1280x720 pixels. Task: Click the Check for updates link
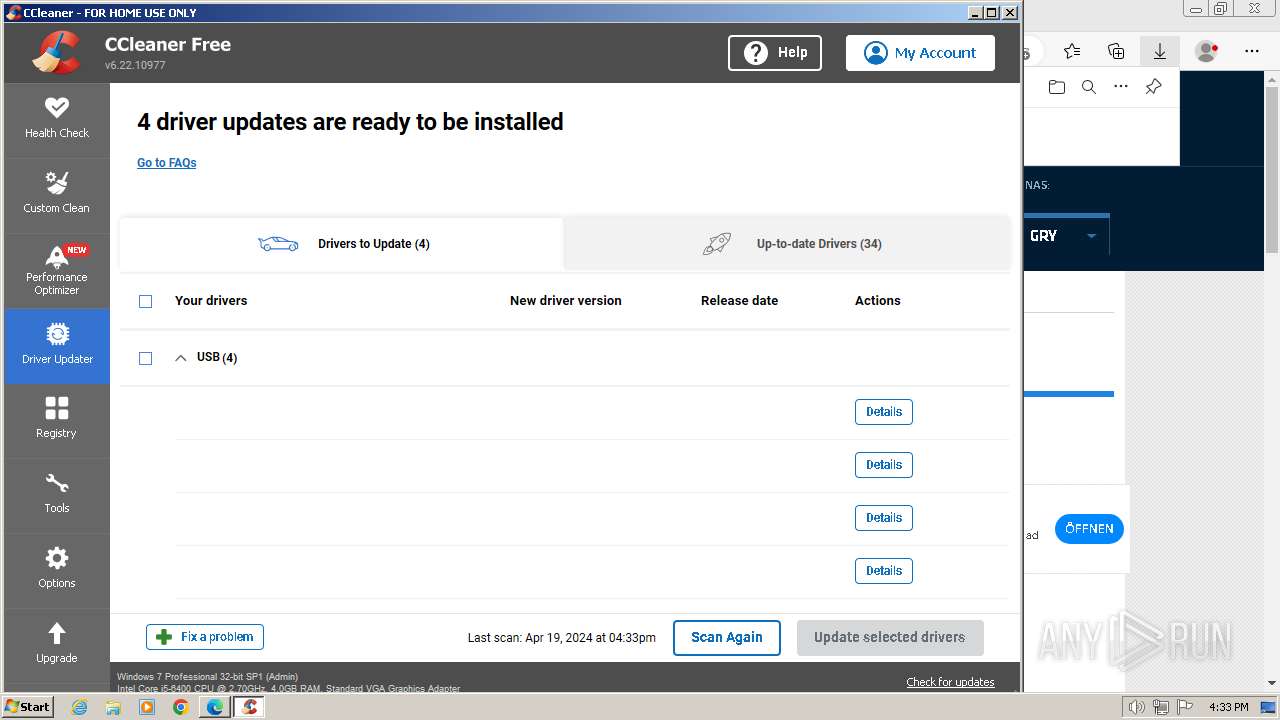coord(950,682)
